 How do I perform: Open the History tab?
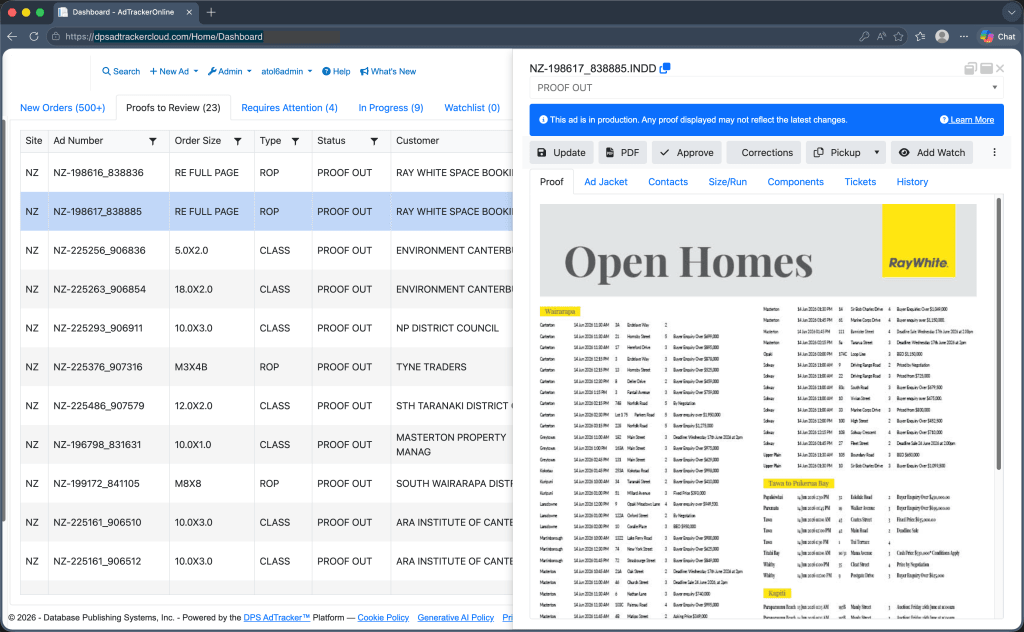tap(912, 182)
